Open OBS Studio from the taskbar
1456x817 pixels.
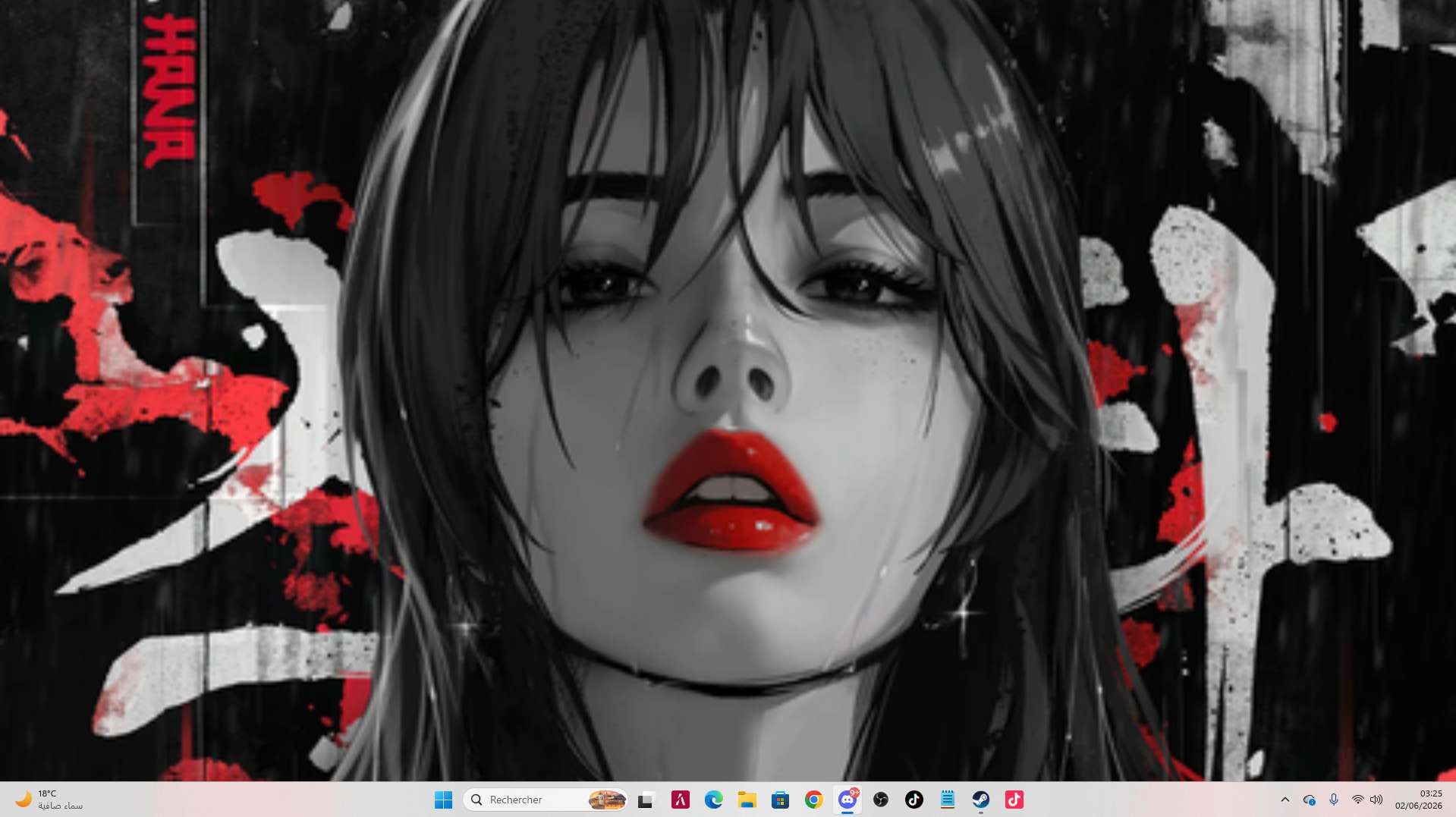[880, 800]
